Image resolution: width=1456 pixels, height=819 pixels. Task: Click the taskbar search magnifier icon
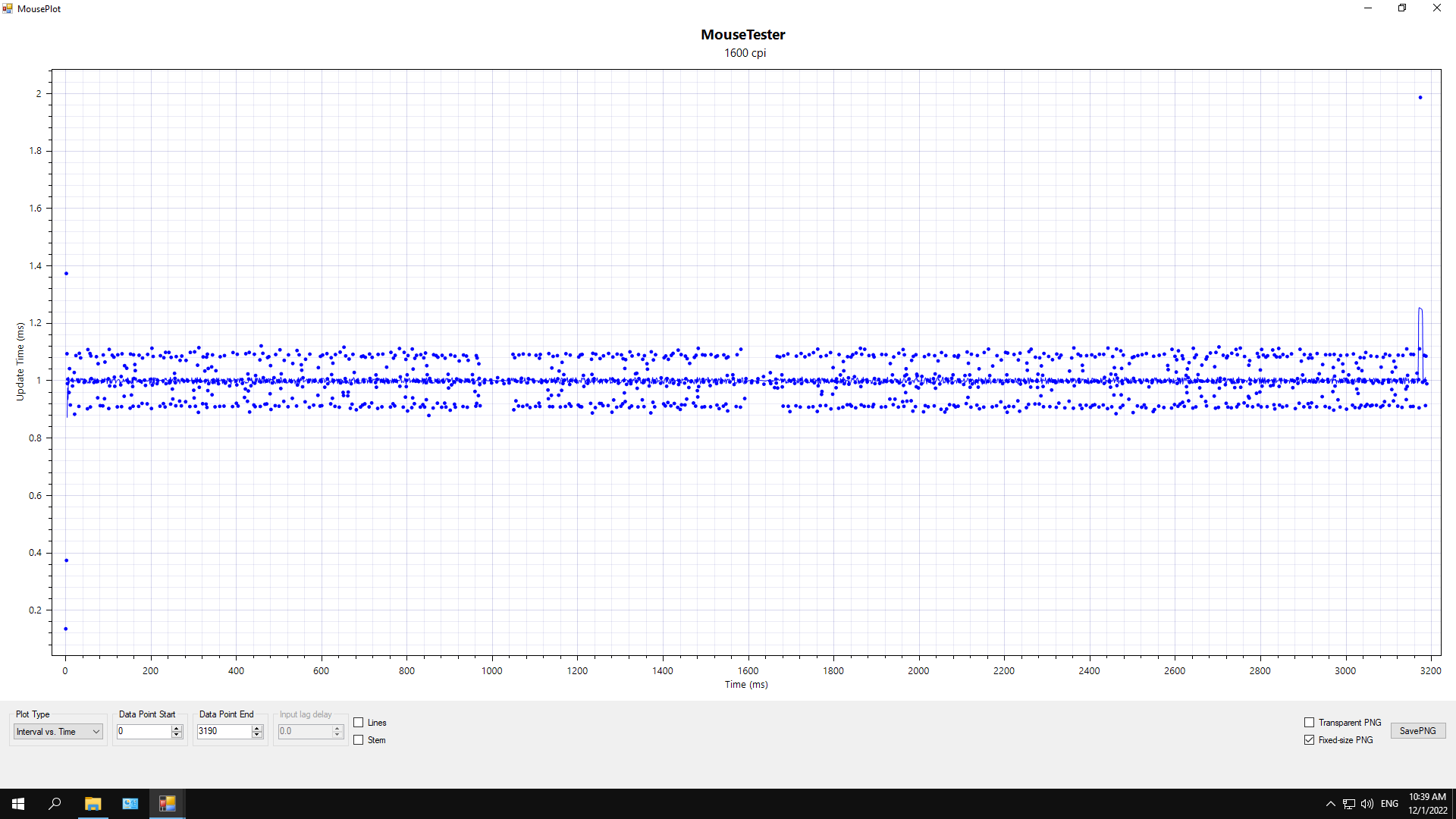pyautogui.click(x=55, y=804)
